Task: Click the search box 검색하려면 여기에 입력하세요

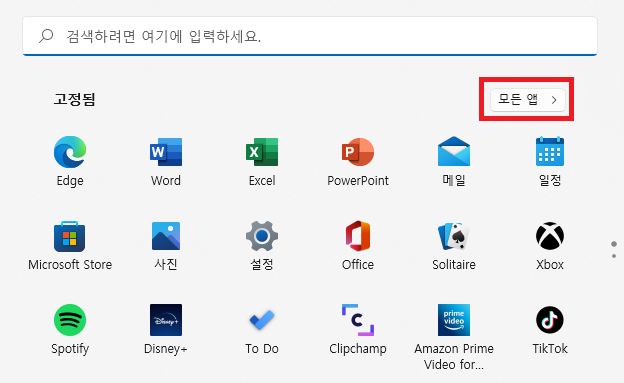Action: pos(310,36)
